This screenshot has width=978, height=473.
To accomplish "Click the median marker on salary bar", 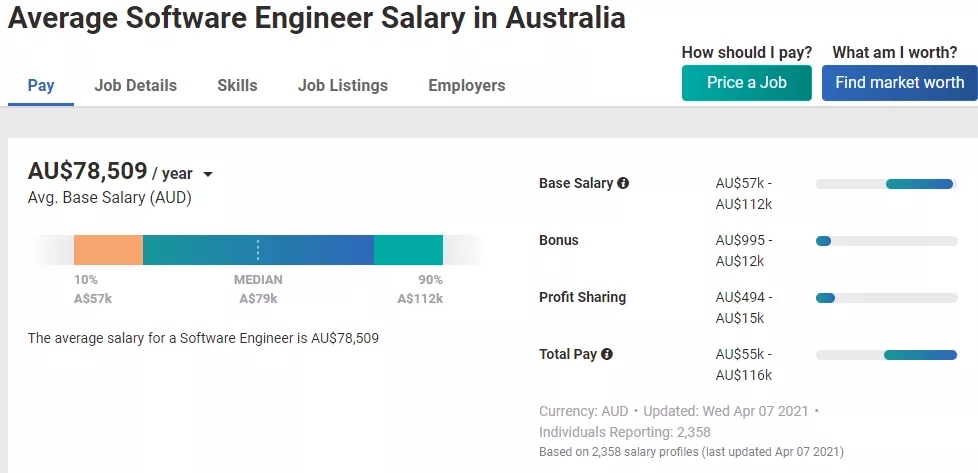I will pyautogui.click(x=258, y=250).
